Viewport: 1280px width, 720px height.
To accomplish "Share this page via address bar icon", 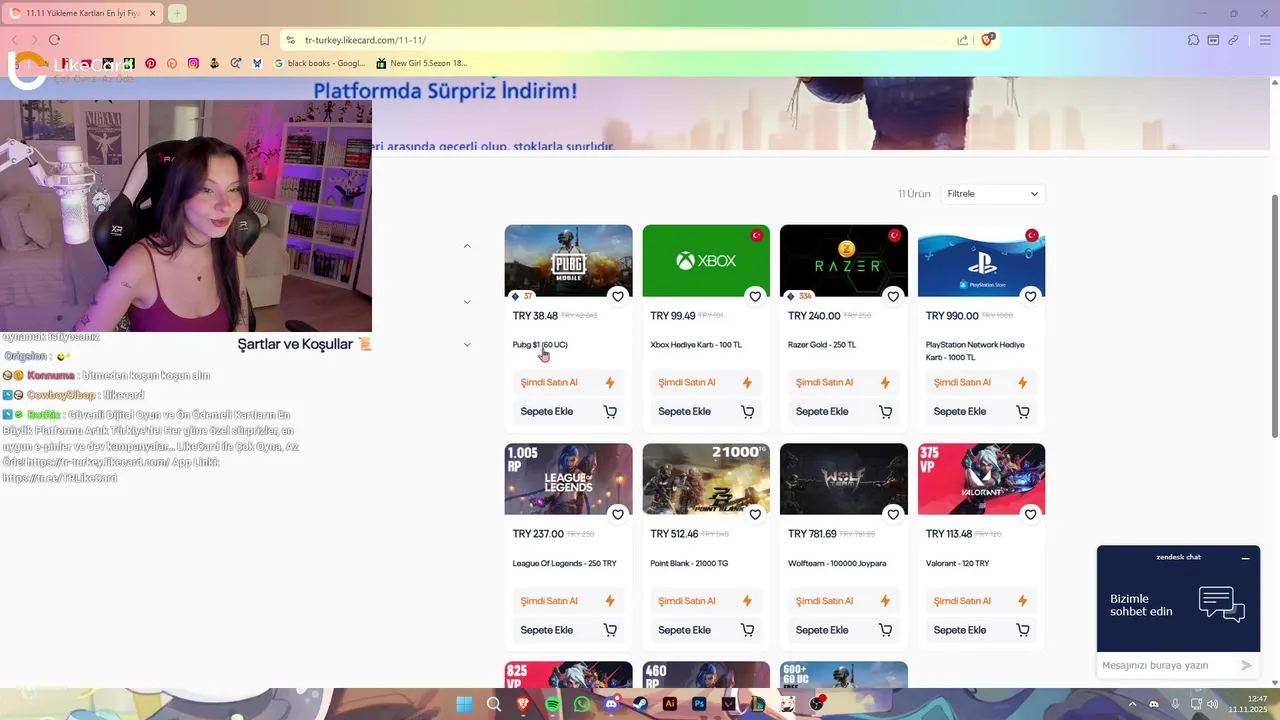I will [962, 40].
